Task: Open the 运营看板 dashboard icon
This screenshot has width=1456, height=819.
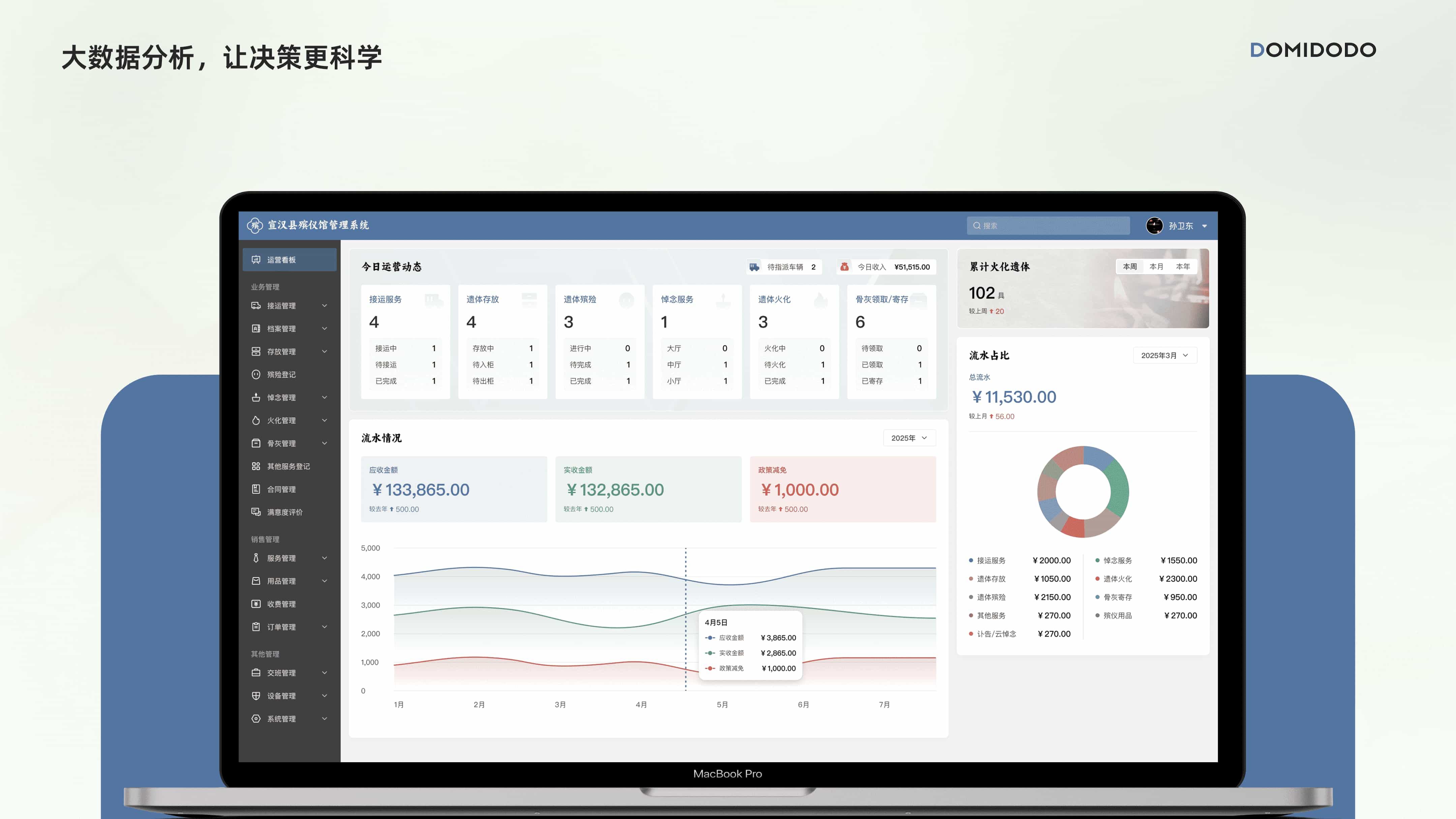Action: pos(256,260)
